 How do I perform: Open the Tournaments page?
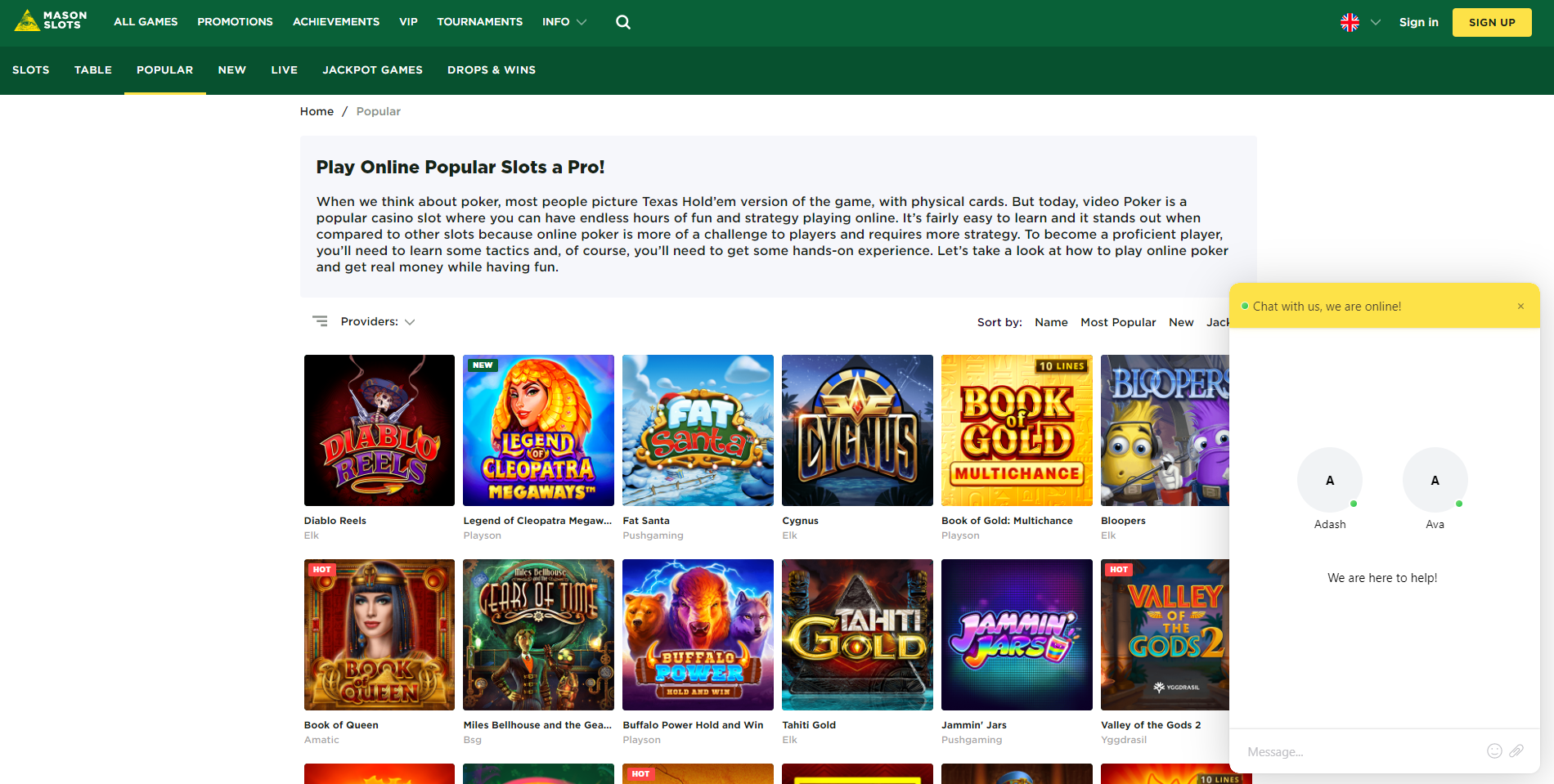coord(479,22)
